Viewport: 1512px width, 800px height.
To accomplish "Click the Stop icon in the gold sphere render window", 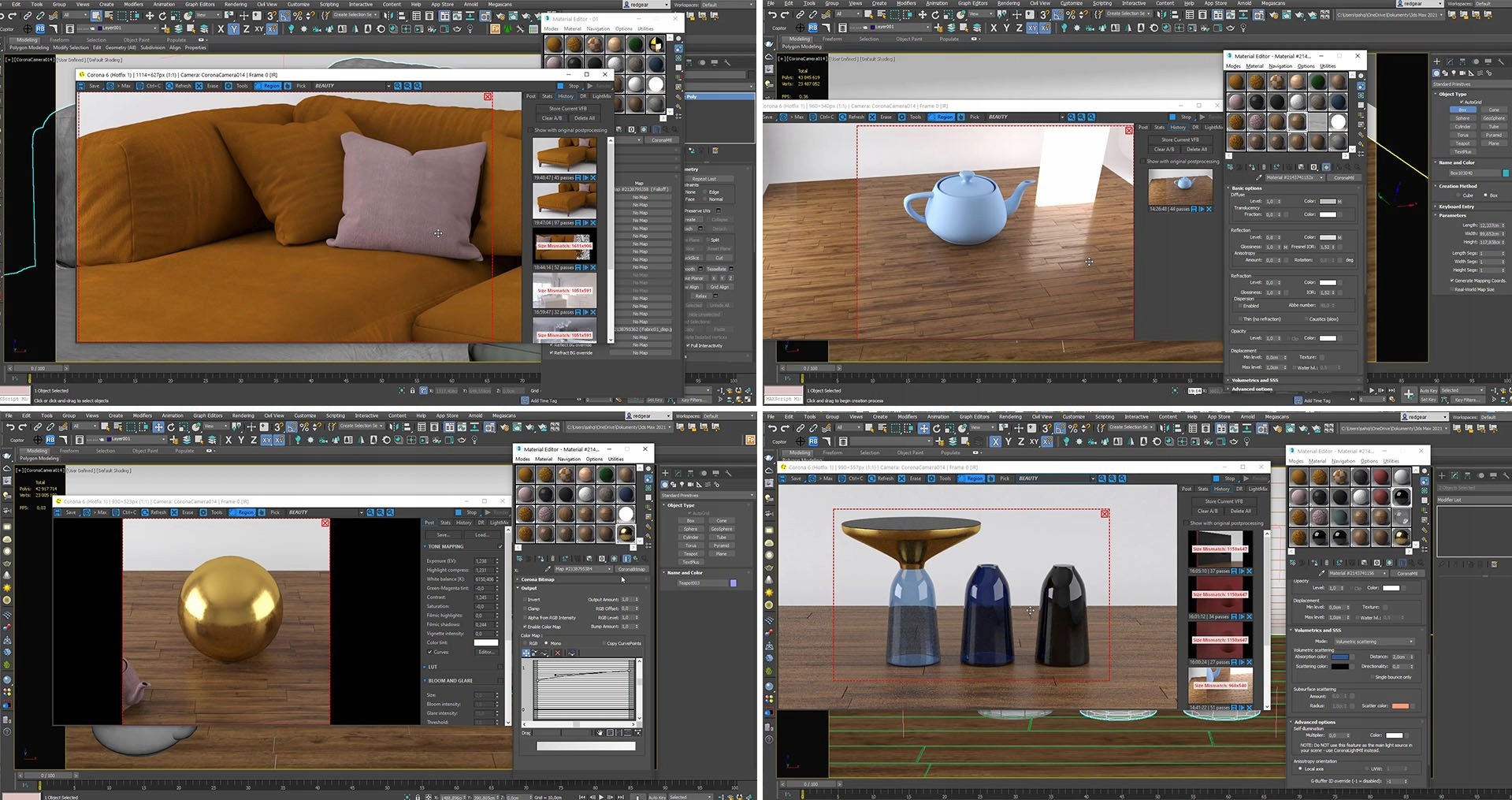I will coord(459,512).
